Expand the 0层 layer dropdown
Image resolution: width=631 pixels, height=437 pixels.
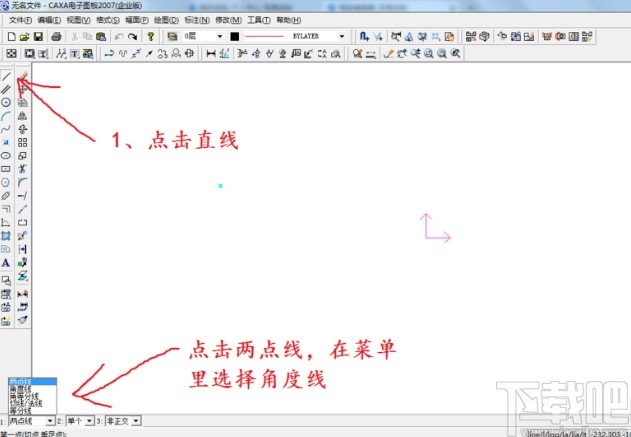click(x=220, y=37)
